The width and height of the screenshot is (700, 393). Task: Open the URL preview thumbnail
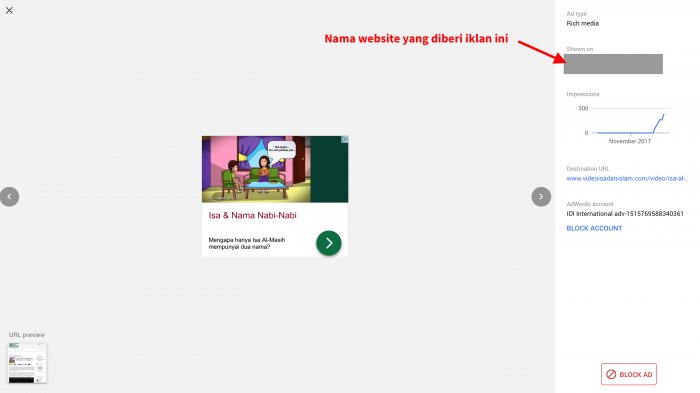[x=27, y=363]
